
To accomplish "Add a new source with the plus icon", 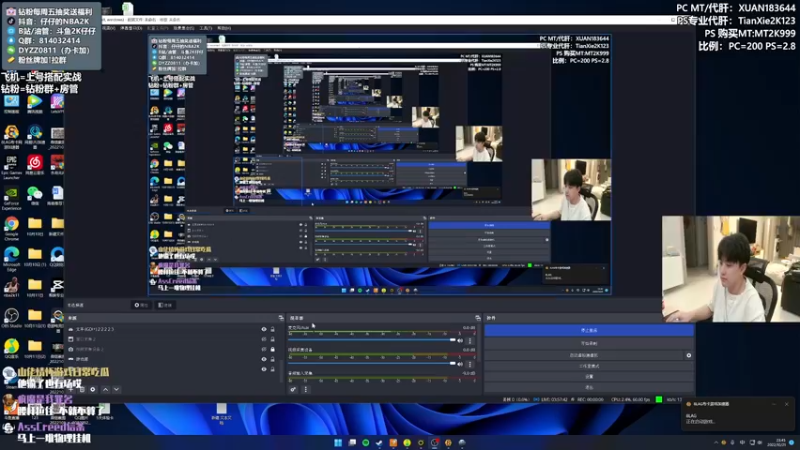I will [x=70, y=389].
